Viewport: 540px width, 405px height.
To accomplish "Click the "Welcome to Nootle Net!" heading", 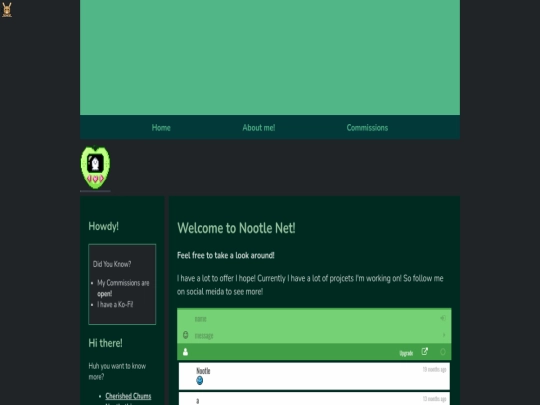I will 236,228.
